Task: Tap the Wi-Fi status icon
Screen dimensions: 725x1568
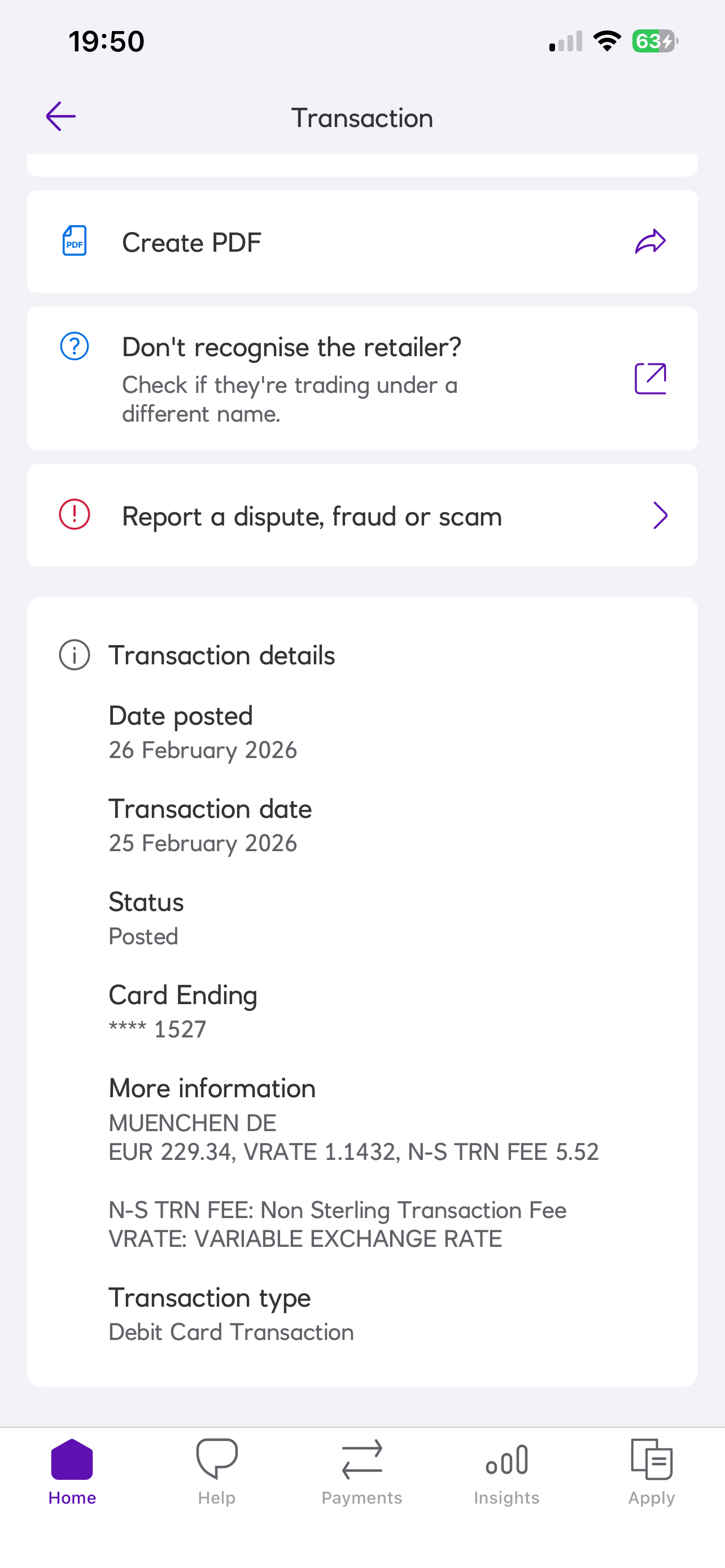Action: (x=606, y=41)
